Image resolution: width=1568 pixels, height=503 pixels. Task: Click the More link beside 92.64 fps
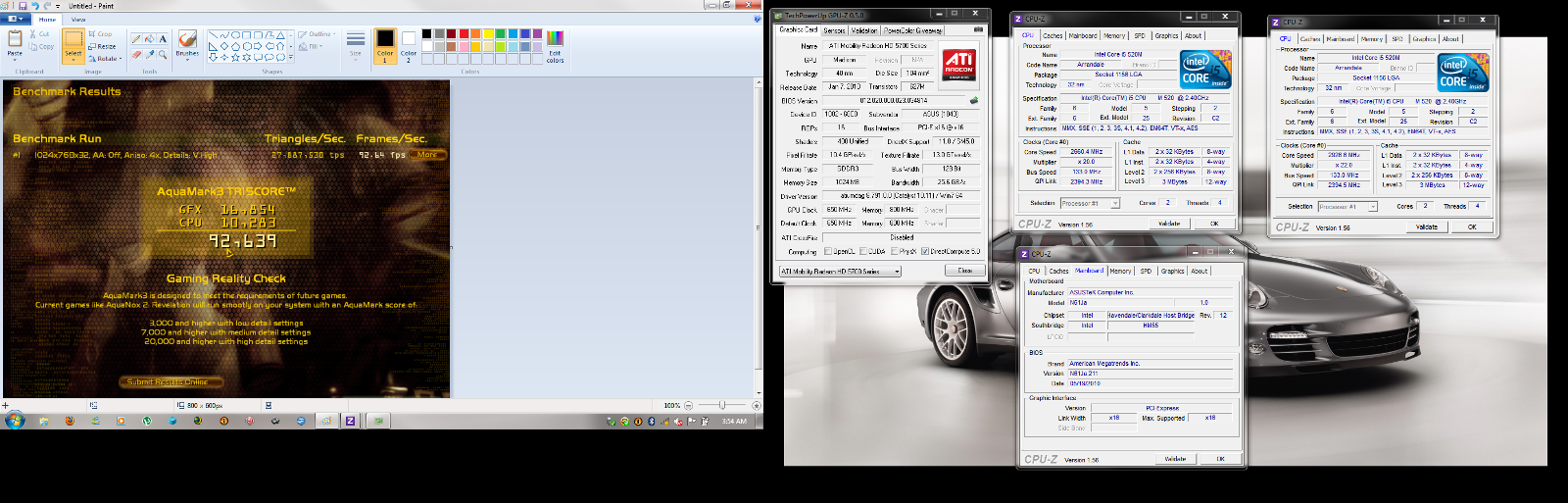pos(427,155)
